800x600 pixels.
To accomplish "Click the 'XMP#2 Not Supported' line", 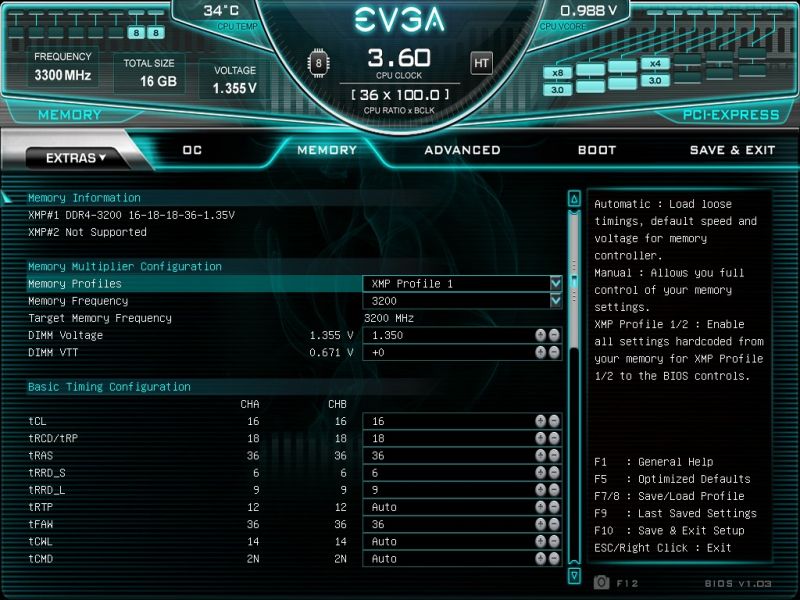I will [x=87, y=232].
